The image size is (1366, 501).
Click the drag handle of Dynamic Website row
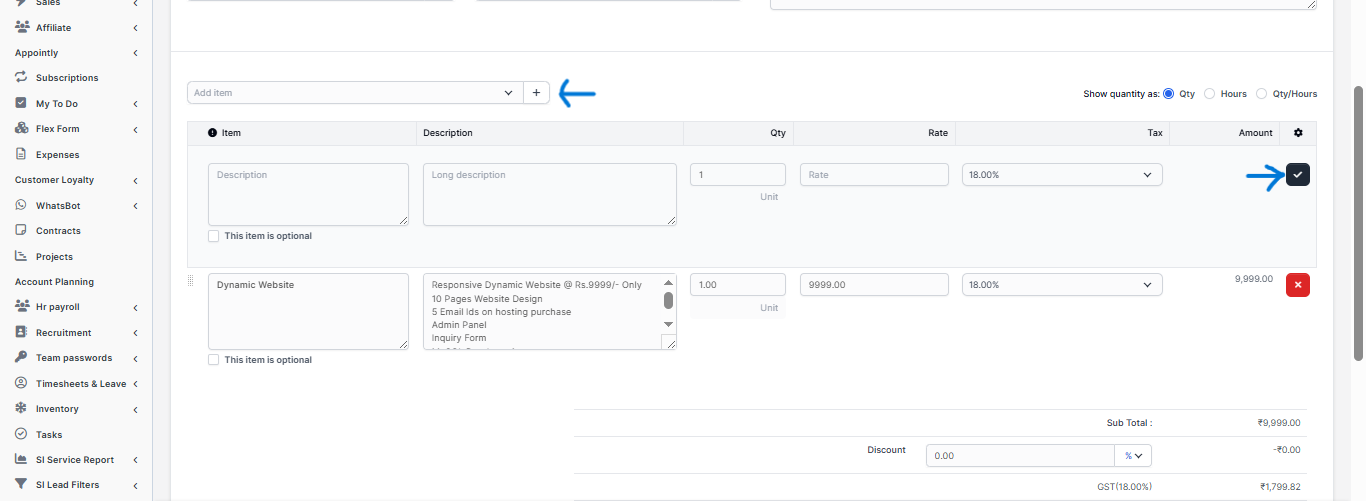191,281
